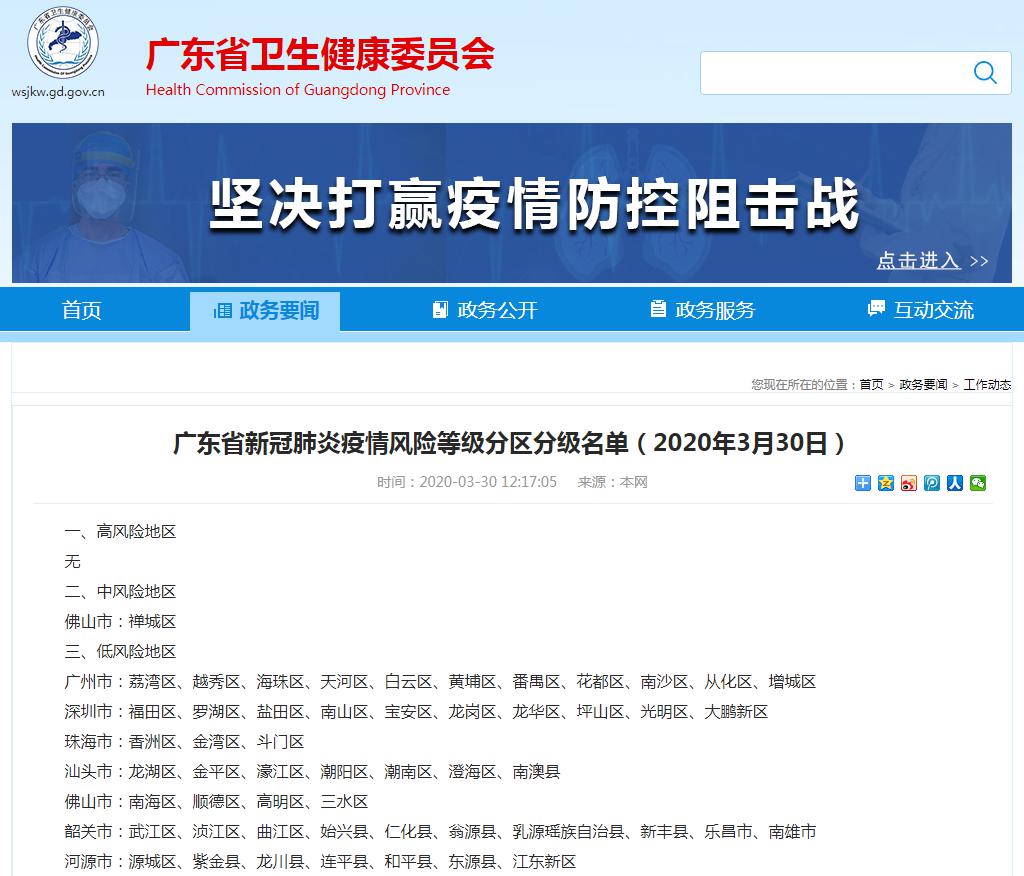Select the 政务要闻 navigation tab
The width and height of the screenshot is (1024, 876).
[265, 310]
